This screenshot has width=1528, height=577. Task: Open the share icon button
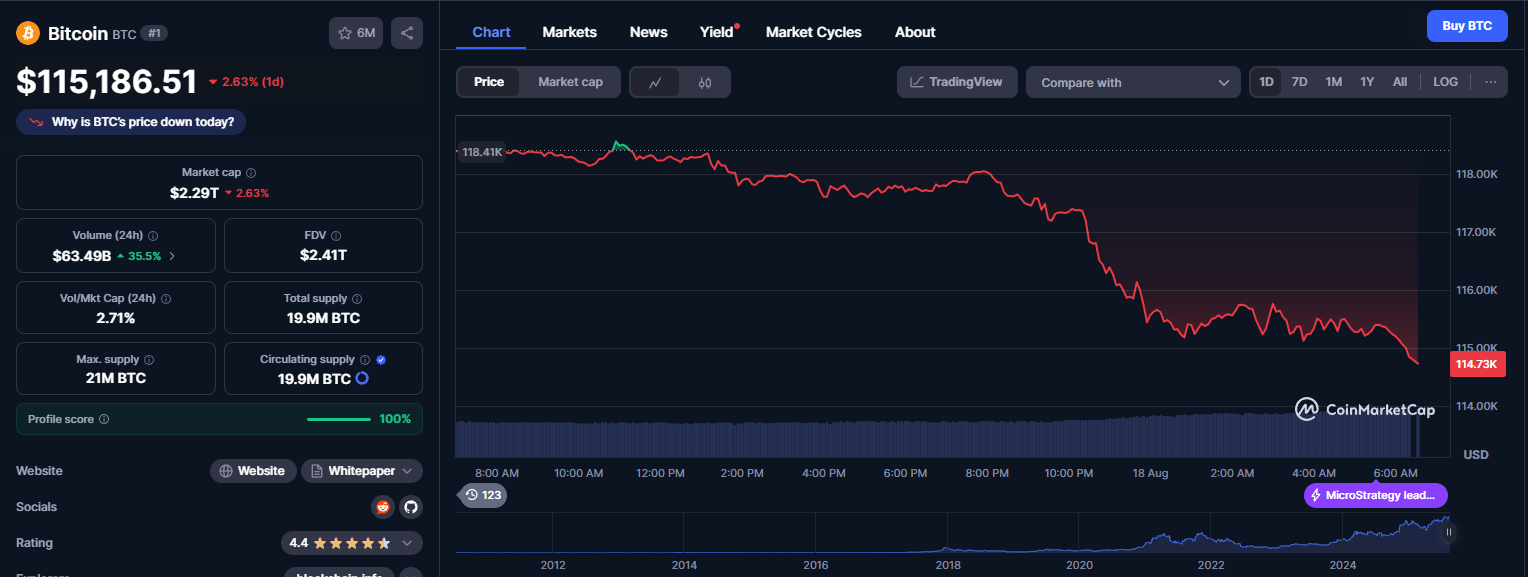pyautogui.click(x=407, y=33)
